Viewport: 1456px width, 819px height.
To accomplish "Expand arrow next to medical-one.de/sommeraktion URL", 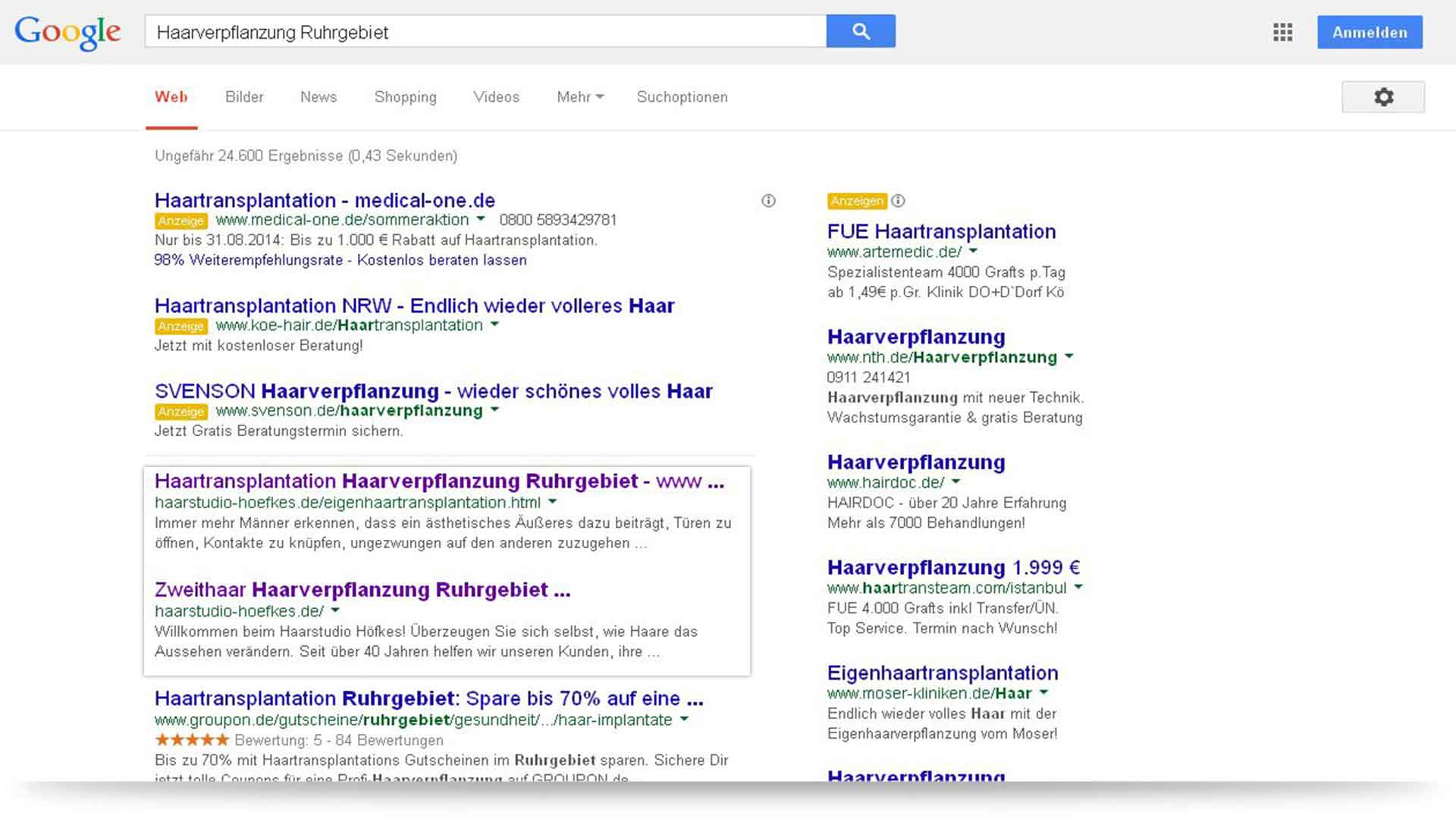I will pyautogui.click(x=480, y=219).
